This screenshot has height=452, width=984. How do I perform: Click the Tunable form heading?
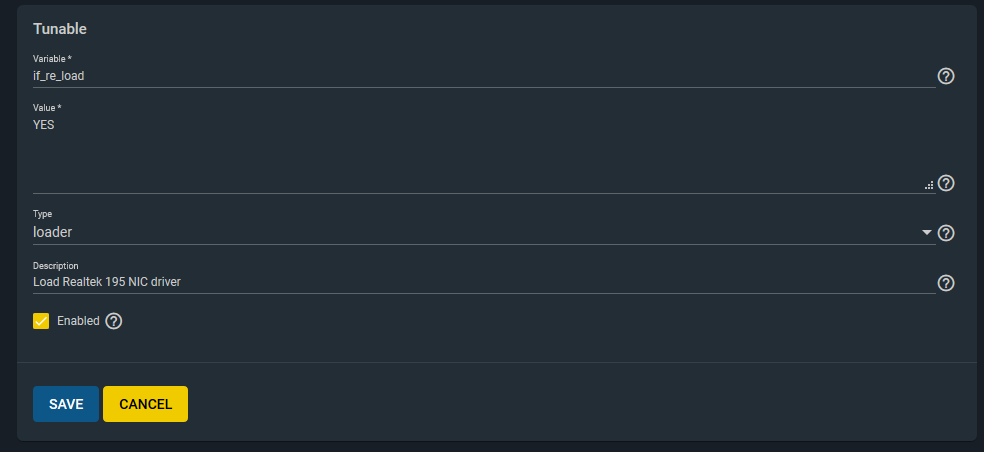60,29
